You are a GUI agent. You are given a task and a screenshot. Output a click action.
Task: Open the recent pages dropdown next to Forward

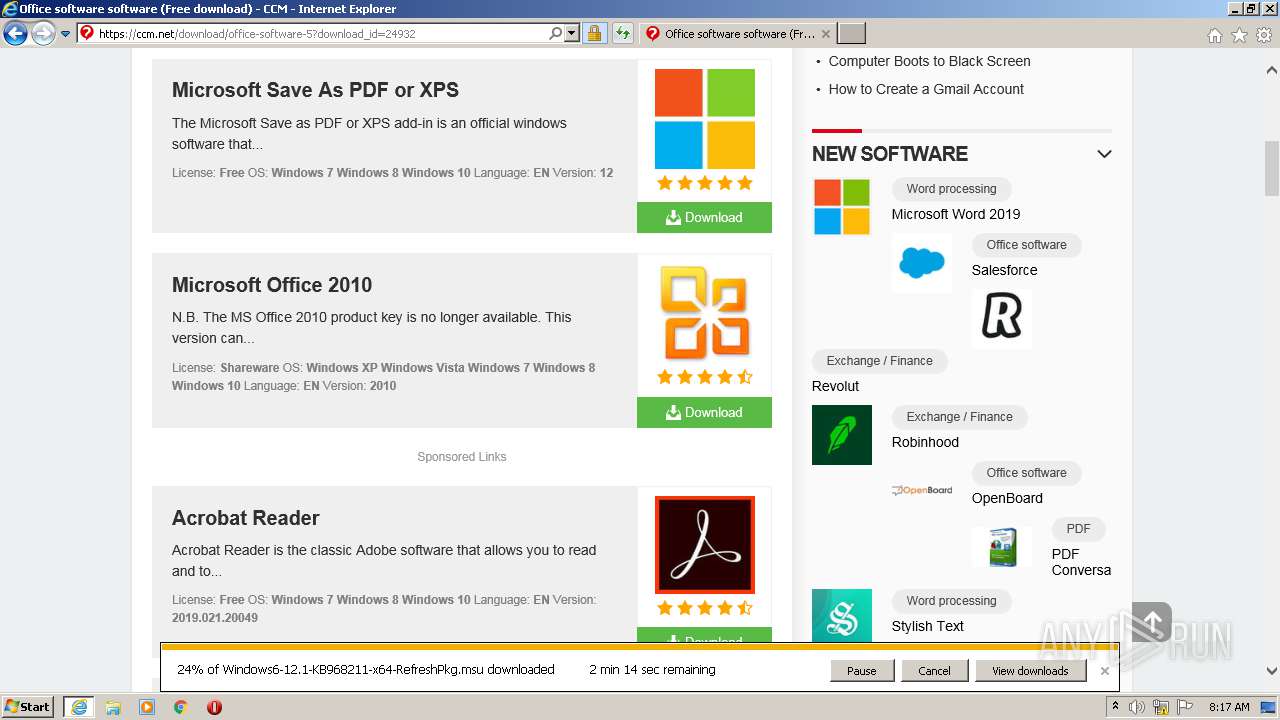point(66,34)
